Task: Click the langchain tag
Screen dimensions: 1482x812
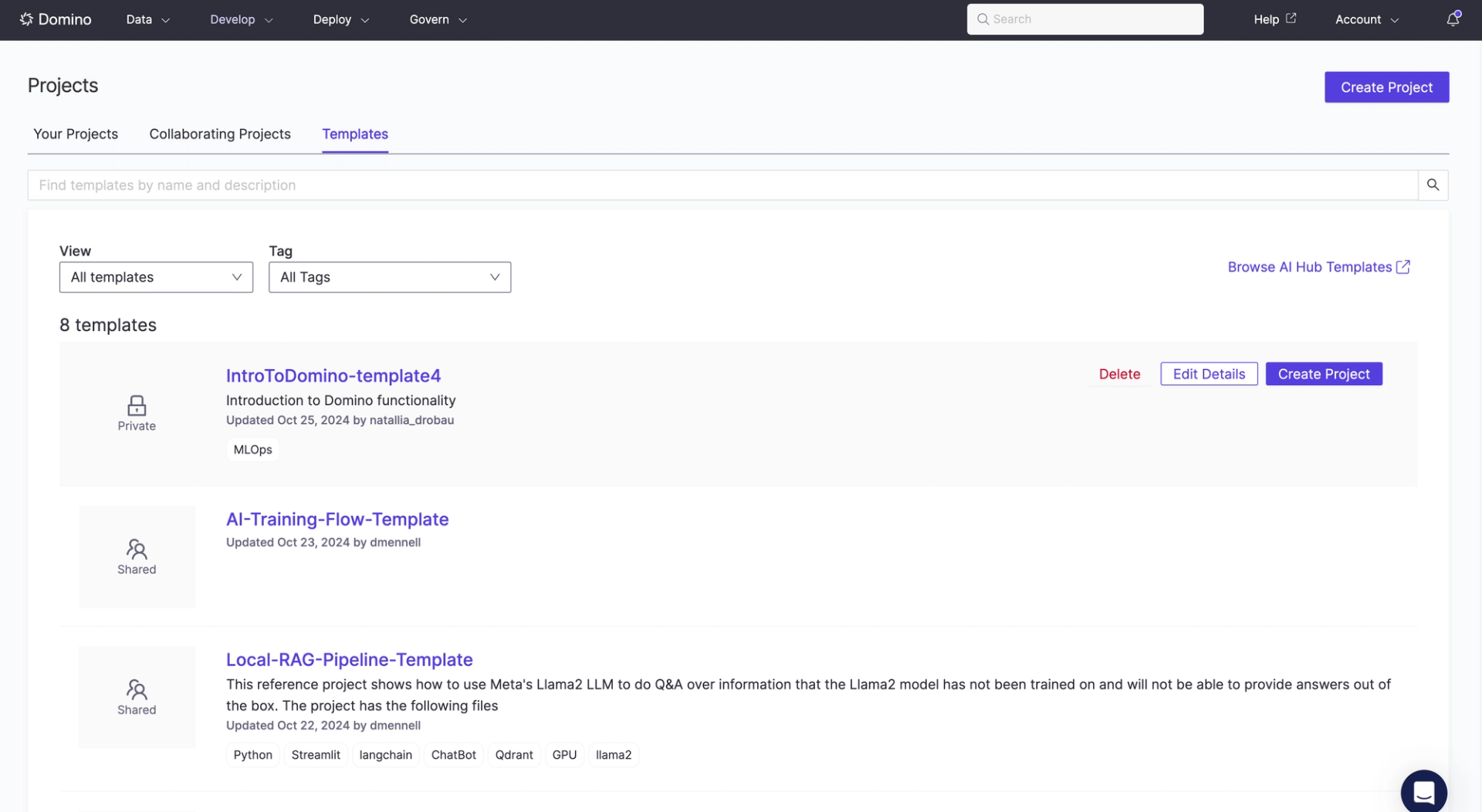Action: tap(385, 755)
